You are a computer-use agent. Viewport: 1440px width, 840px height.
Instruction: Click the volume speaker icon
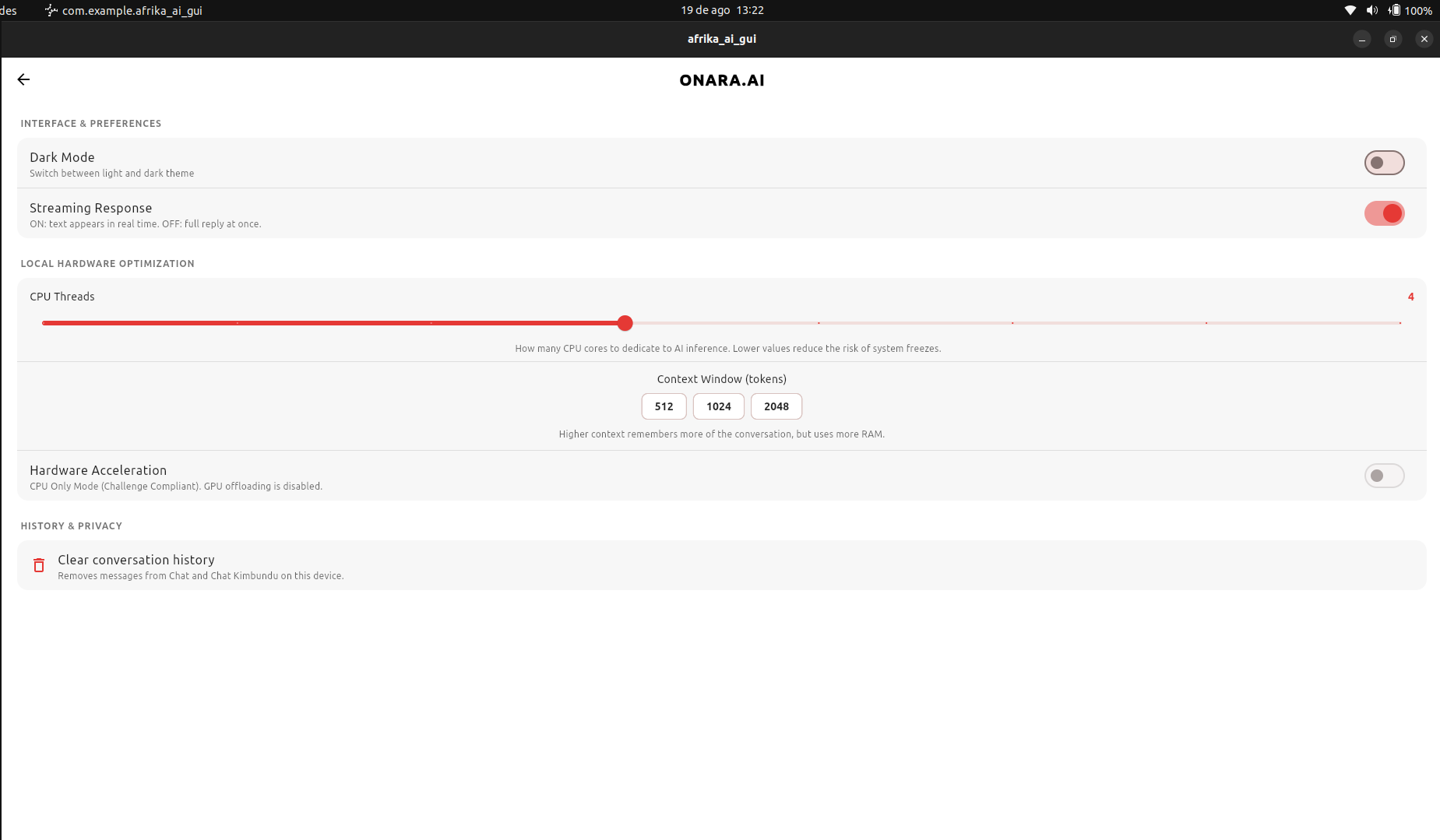point(1371,10)
